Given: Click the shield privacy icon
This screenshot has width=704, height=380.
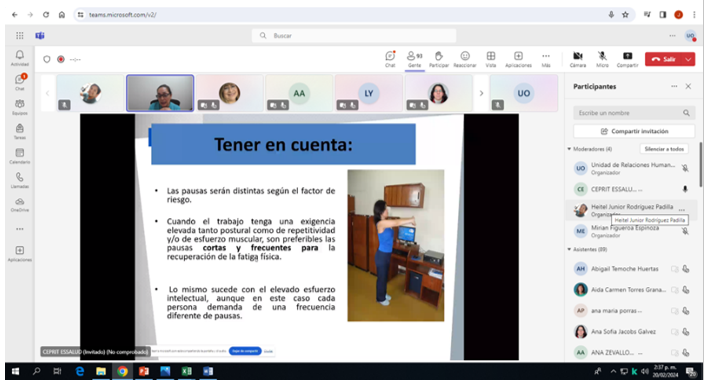Looking at the screenshot, I should pos(47,59).
